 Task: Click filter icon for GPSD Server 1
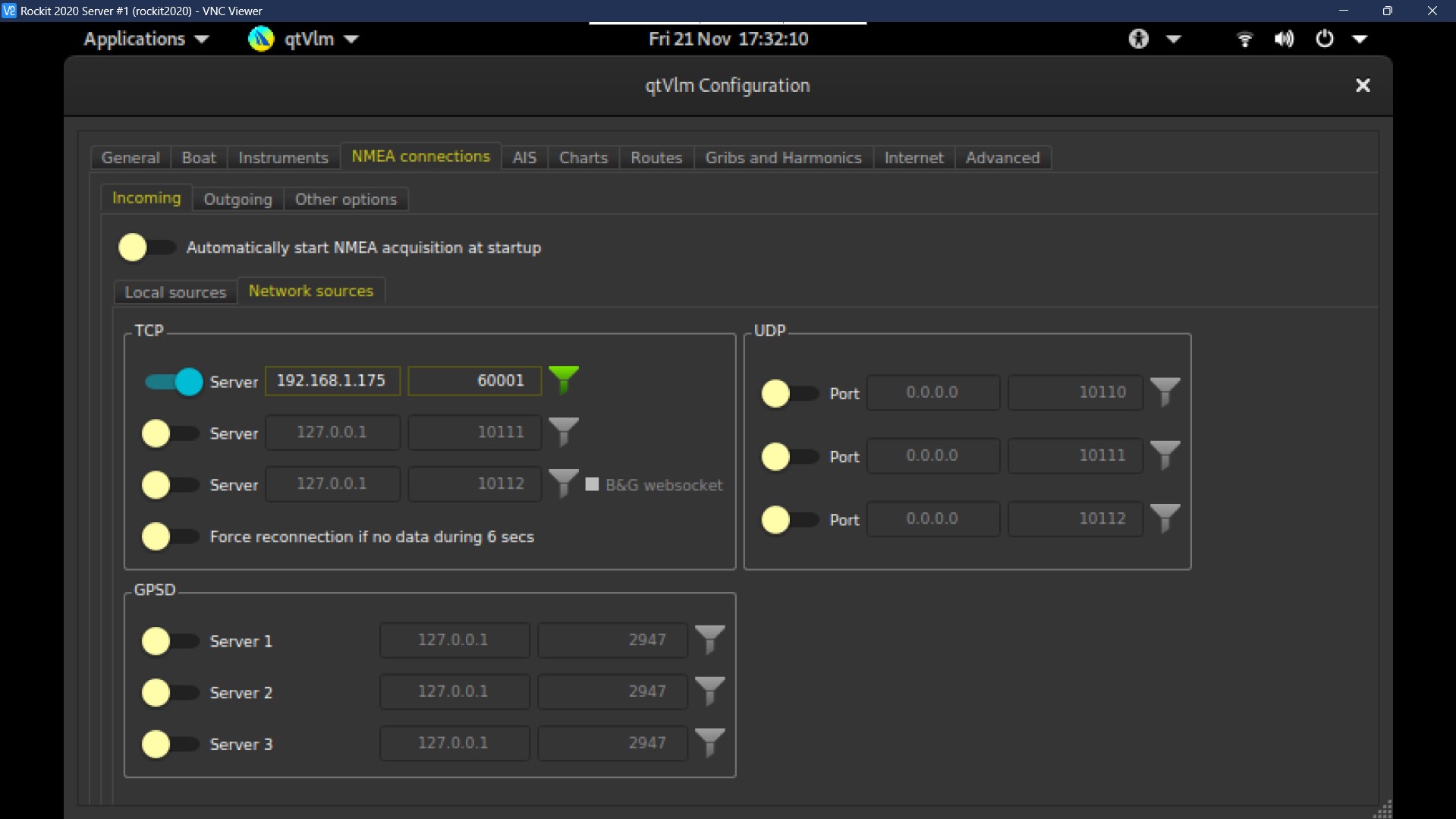pyautogui.click(x=709, y=639)
